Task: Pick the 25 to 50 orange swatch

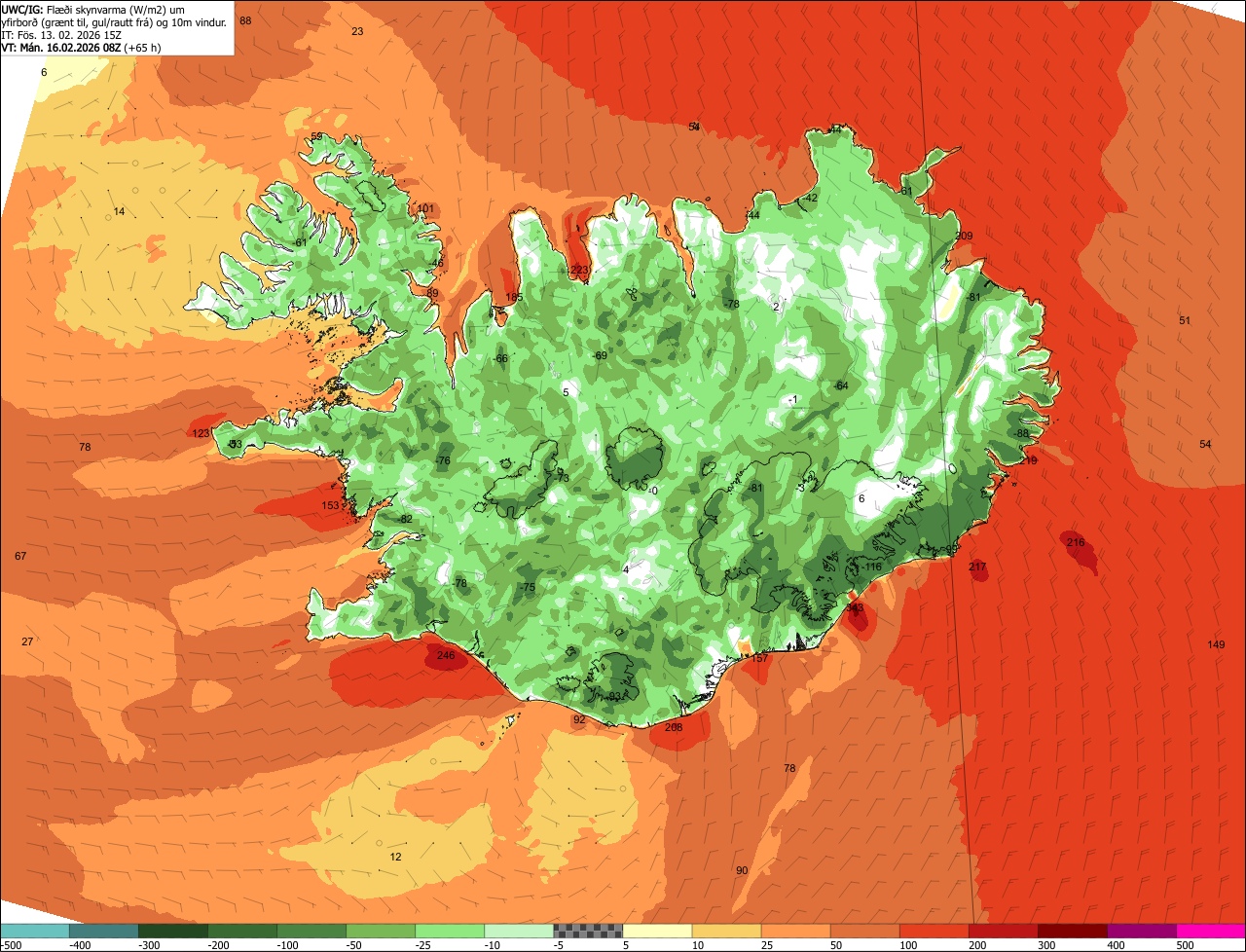Action: pos(795,932)
